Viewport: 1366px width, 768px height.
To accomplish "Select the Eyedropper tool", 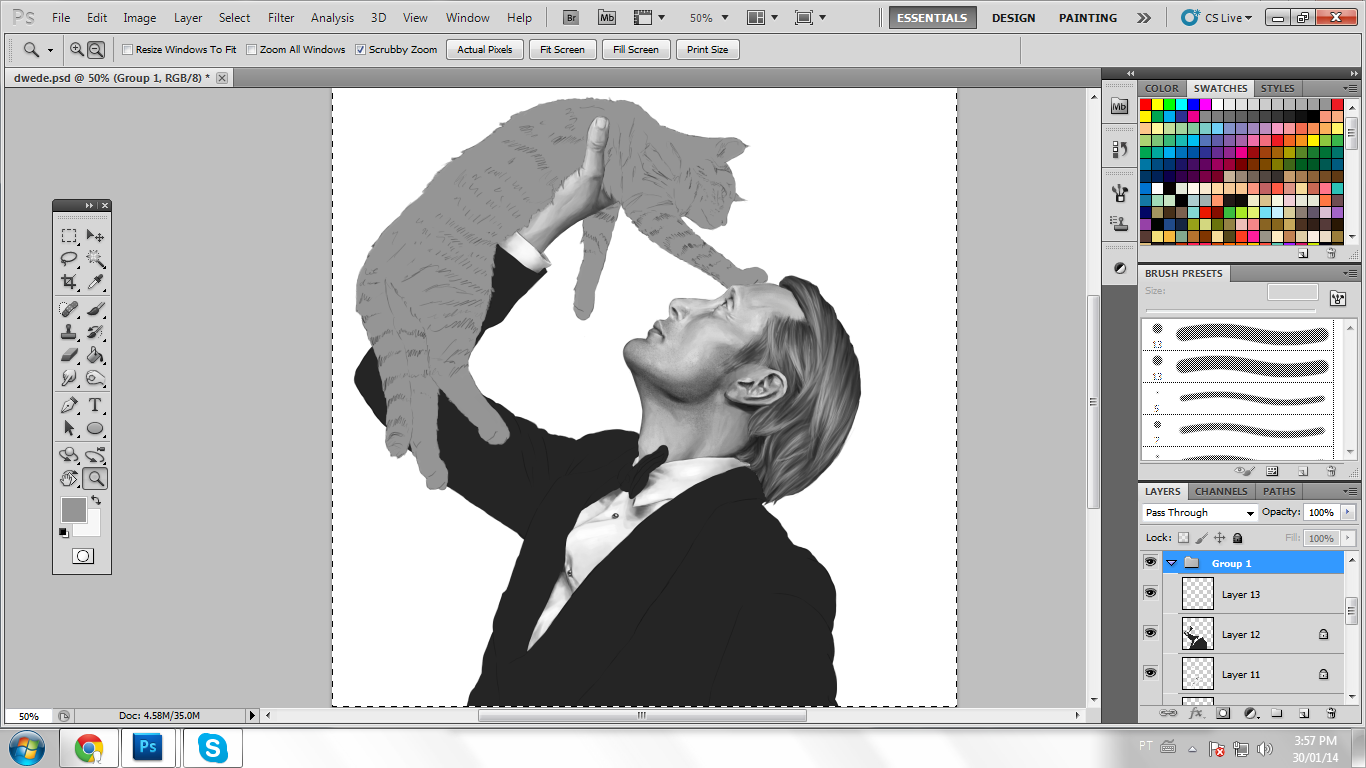I will (95, 282).
